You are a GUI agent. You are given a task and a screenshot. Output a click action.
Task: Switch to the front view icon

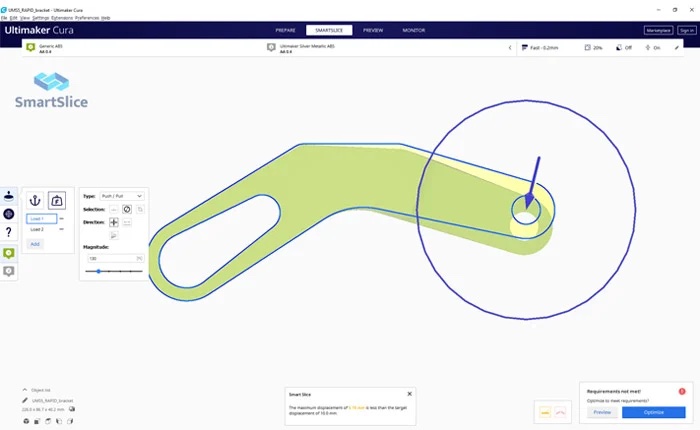pyautogui.click(x=37, y=421)
